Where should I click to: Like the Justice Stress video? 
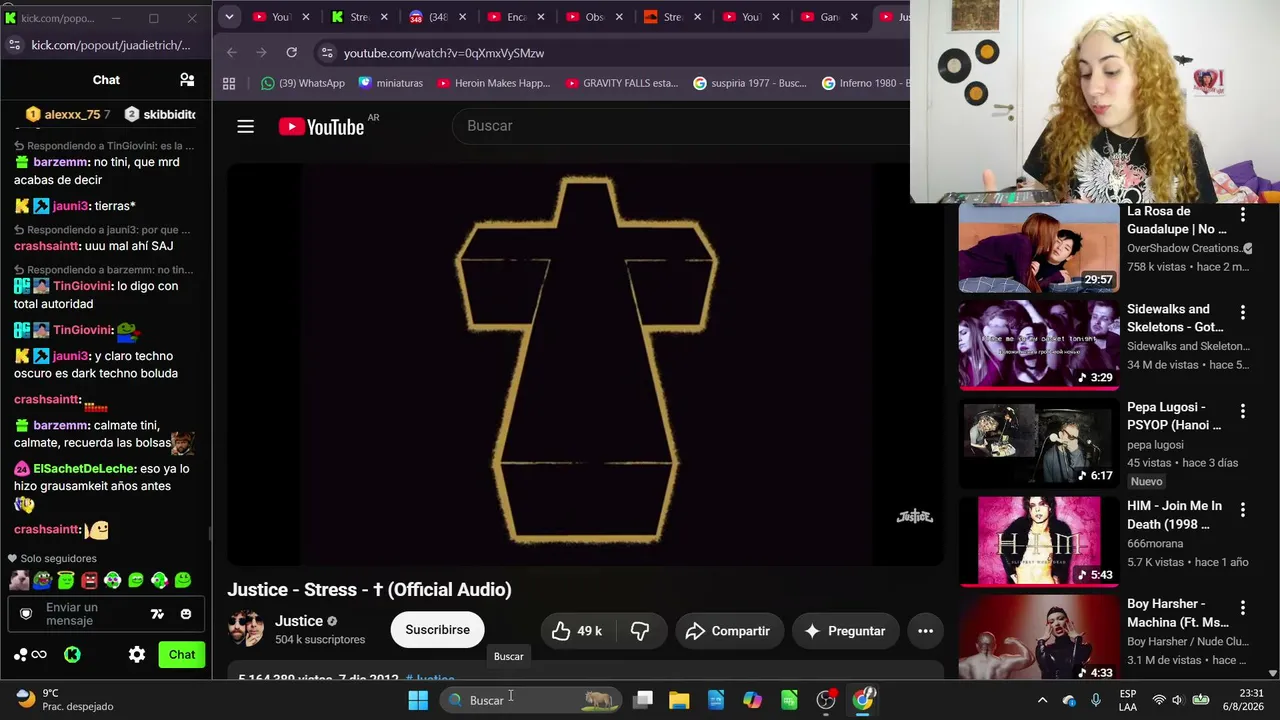[577, 631]
